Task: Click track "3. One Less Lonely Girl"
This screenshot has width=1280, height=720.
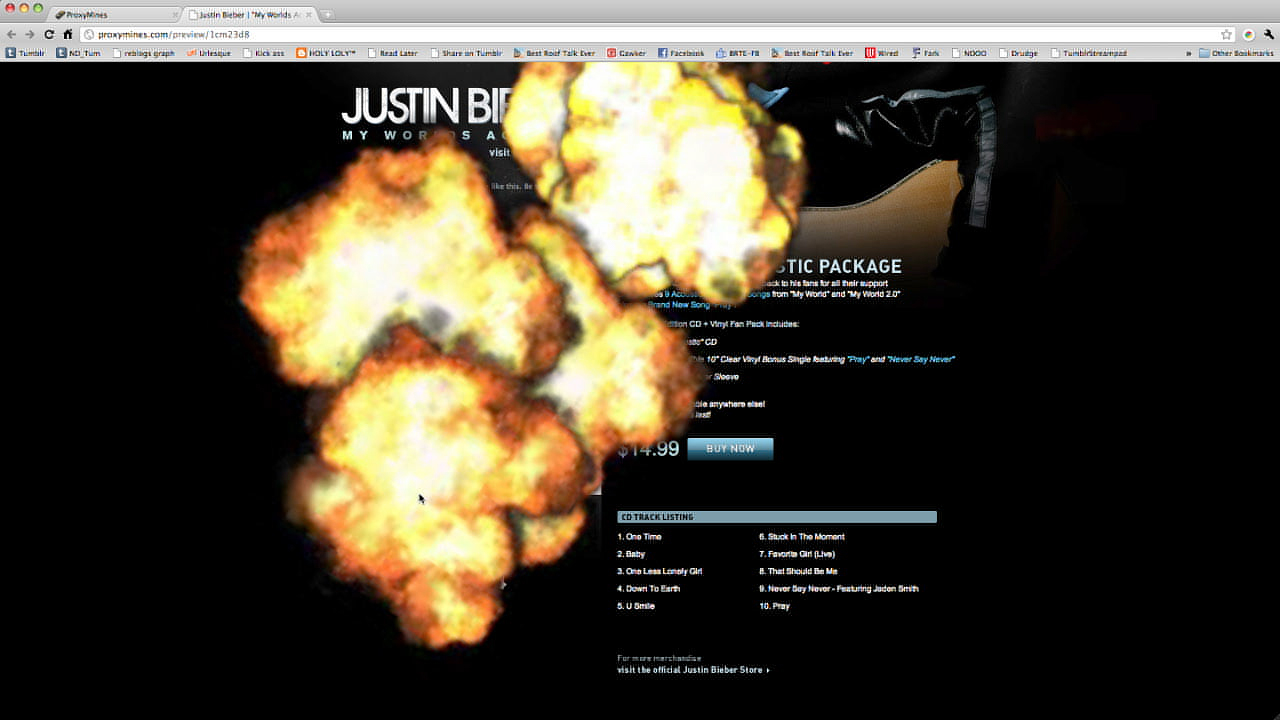Action: [x=660, y=571]
